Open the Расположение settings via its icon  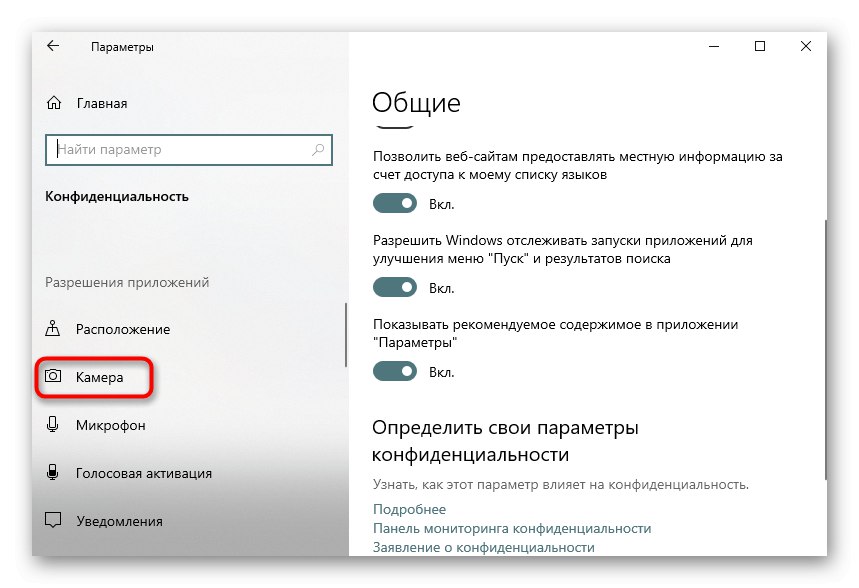click(x=54, y=328)
